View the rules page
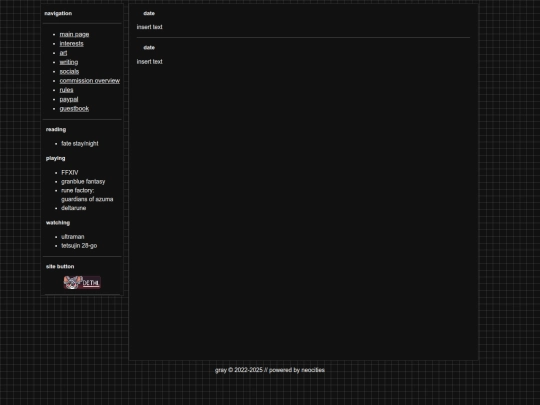Viewport: 540px width, 405px height. tap(66, 90)
